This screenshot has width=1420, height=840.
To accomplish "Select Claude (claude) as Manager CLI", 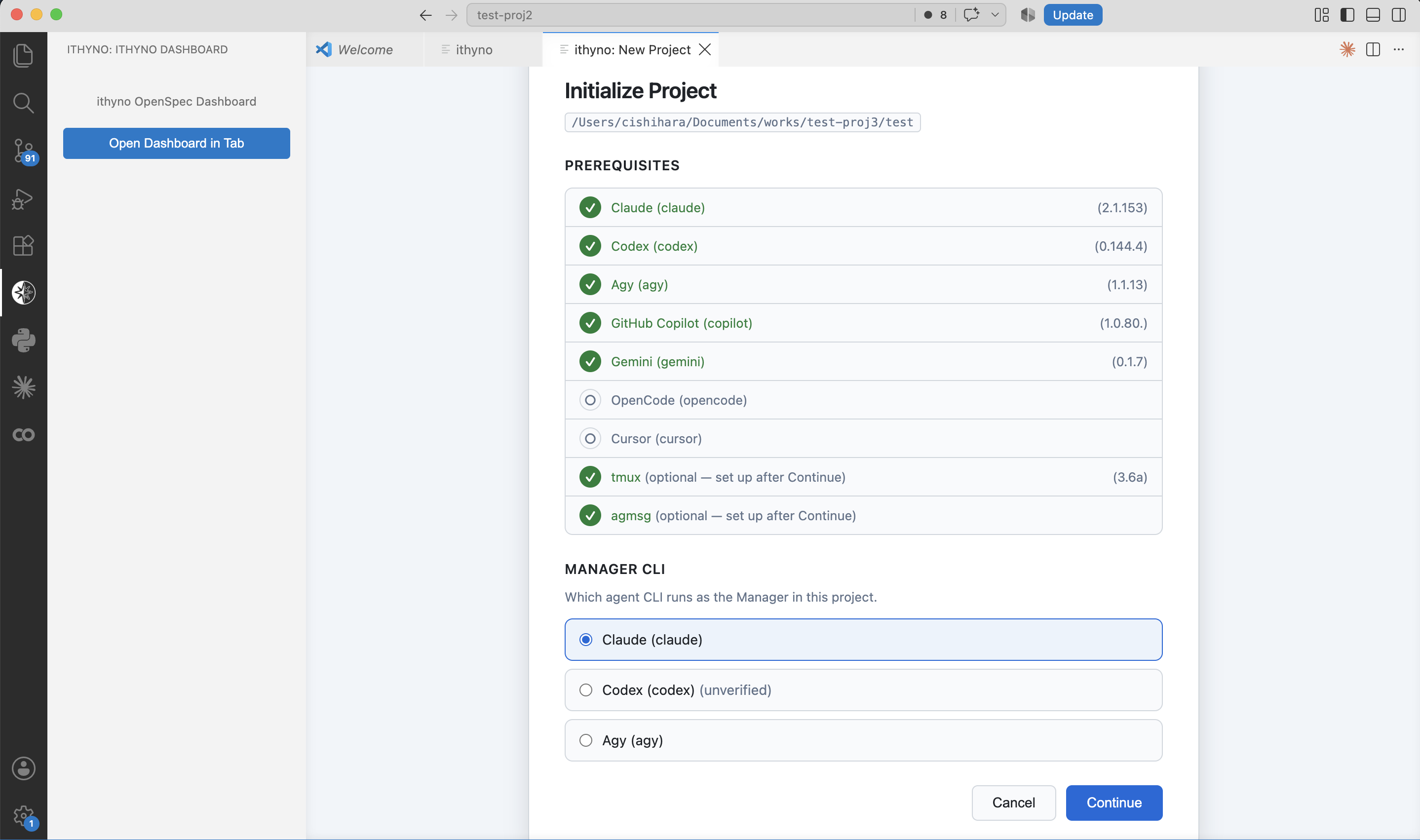I will coord(863,640).
